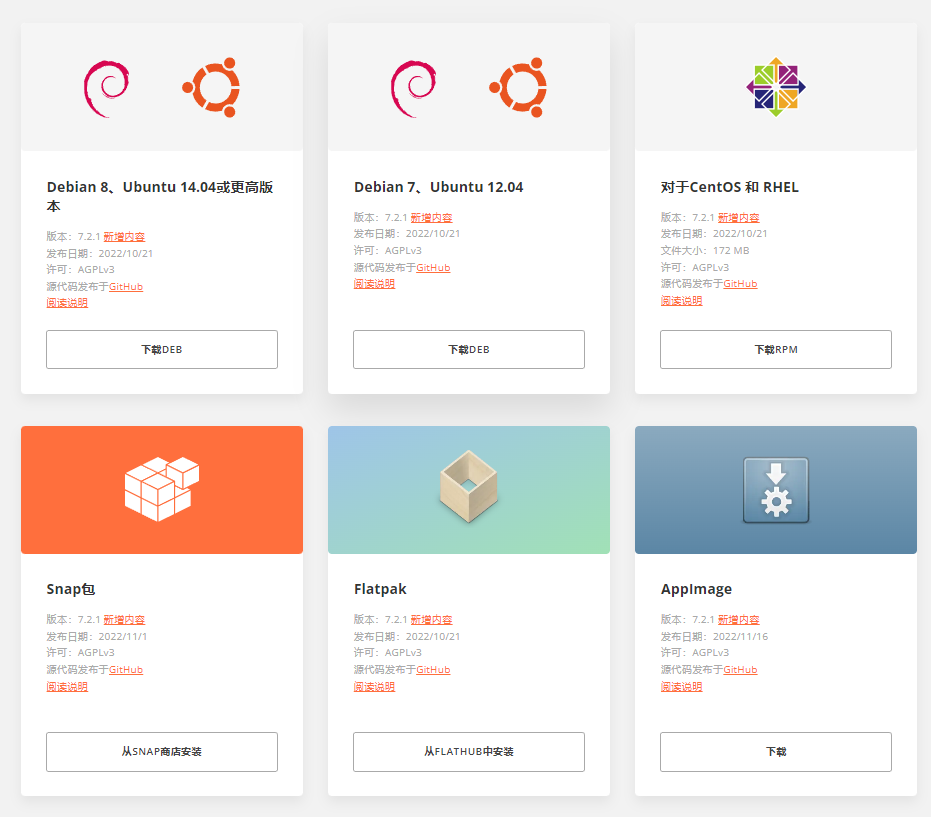Click 许可: AGPLv3 in Flatpak card
Image resolution: width=931 pixels, height=817 pixels.
pyautogui.click(x=388, y=653)
